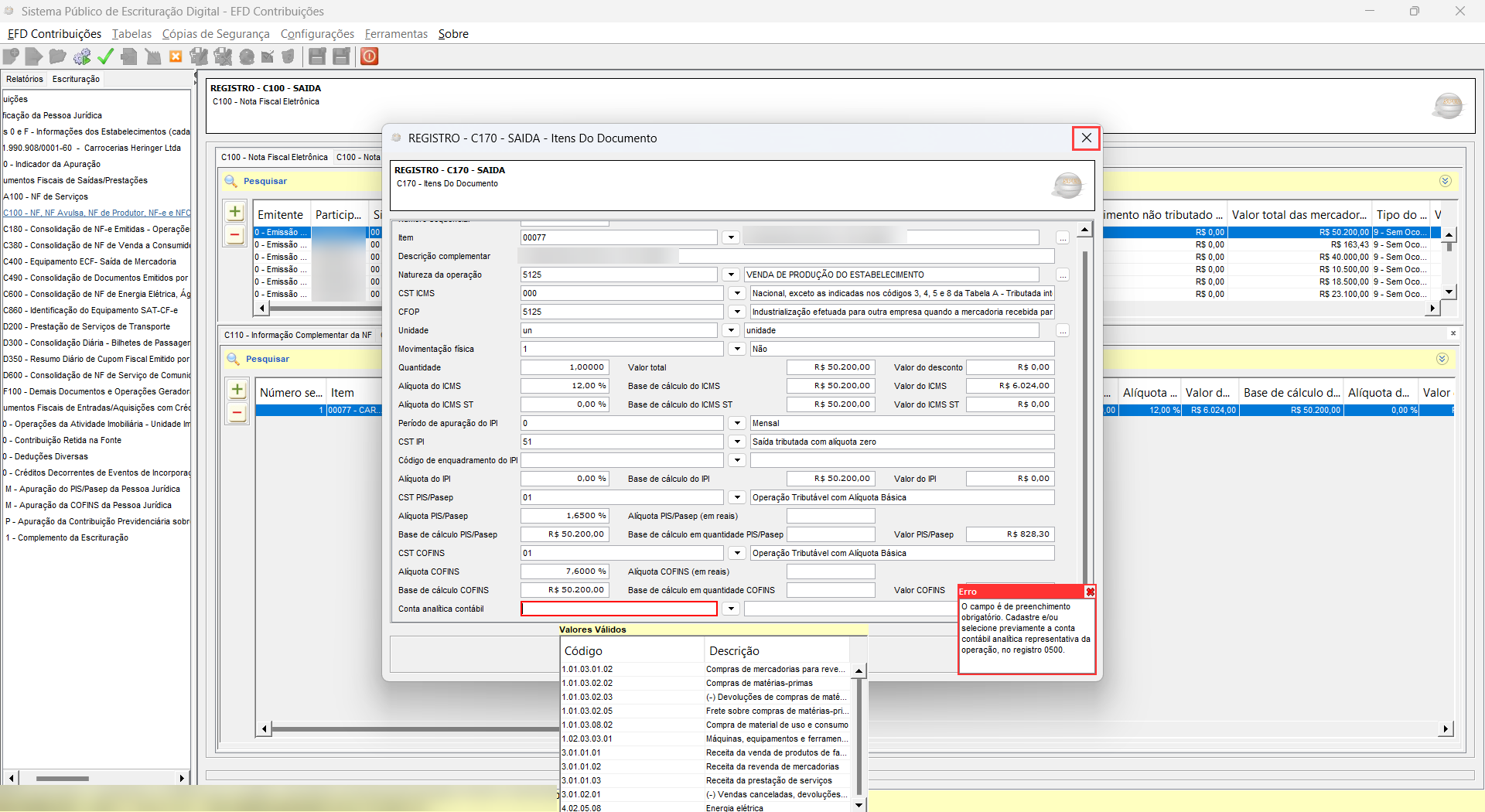Click the left panel horizontal scrollbar

(x=62, y=778)
